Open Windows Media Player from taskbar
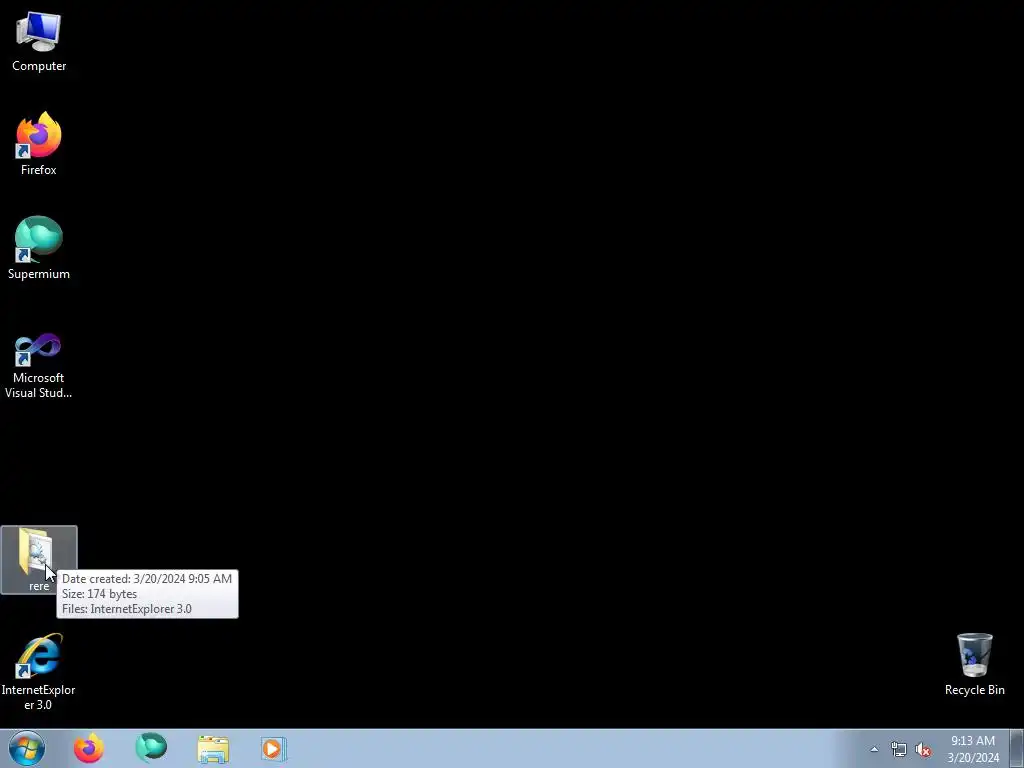This screenshot has width=1024, height=768. (x=274, y=748)
